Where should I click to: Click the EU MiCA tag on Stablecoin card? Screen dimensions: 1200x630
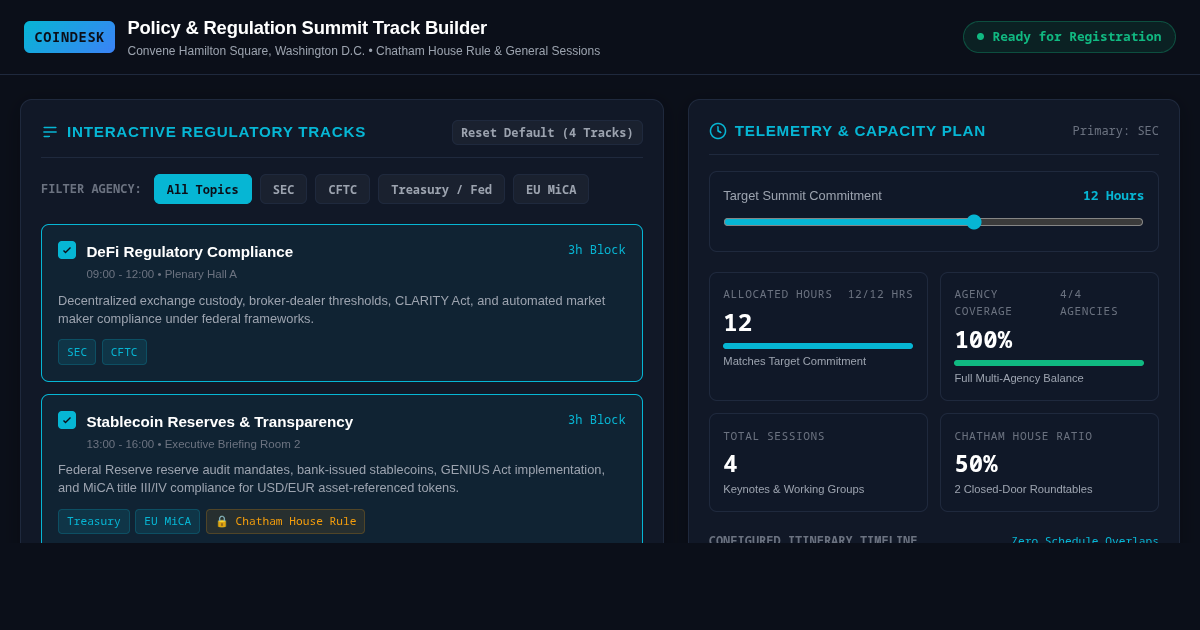point(167,522)
